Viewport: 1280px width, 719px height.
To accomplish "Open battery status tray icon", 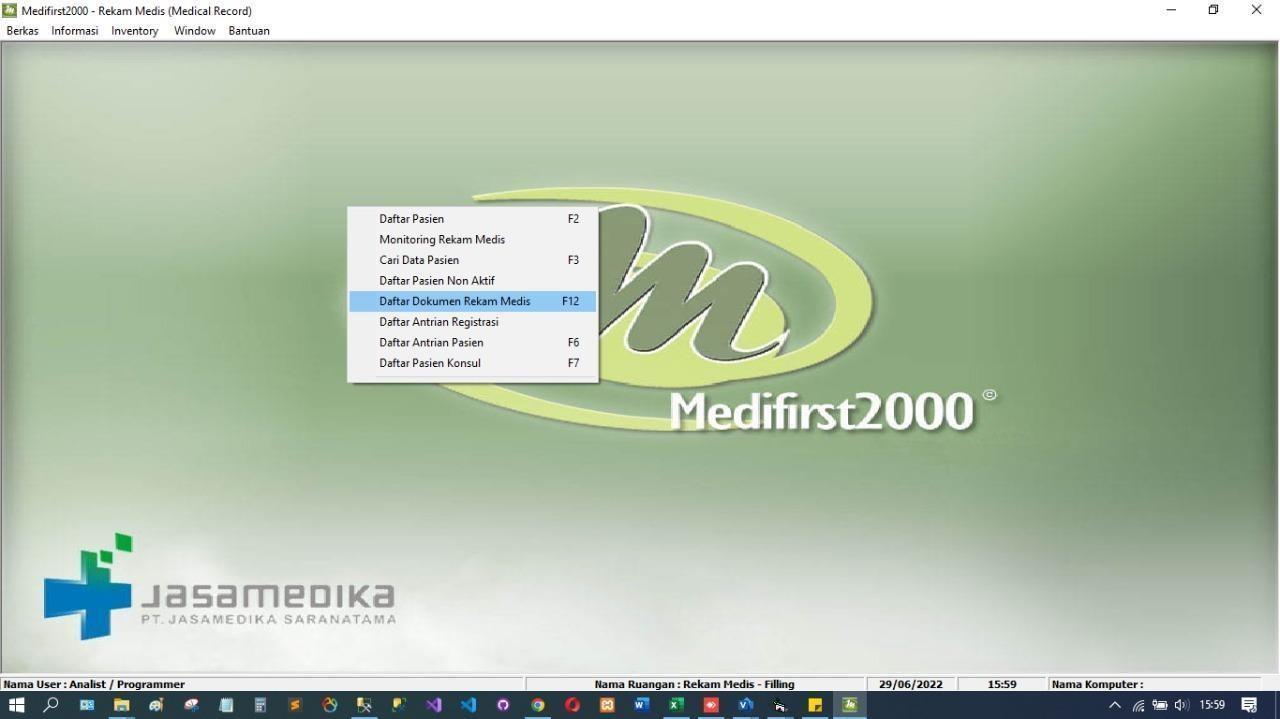I will click(1160, 705).
